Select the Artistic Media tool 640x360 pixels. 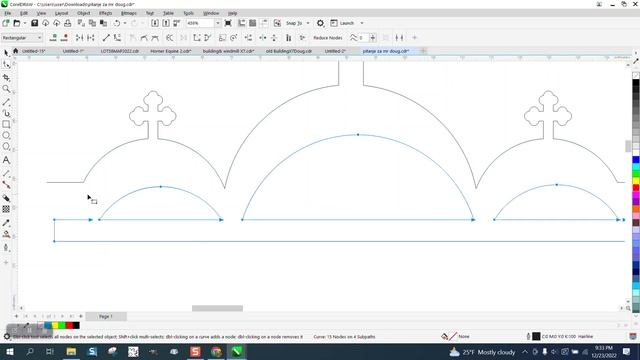(x=6, y=113)
